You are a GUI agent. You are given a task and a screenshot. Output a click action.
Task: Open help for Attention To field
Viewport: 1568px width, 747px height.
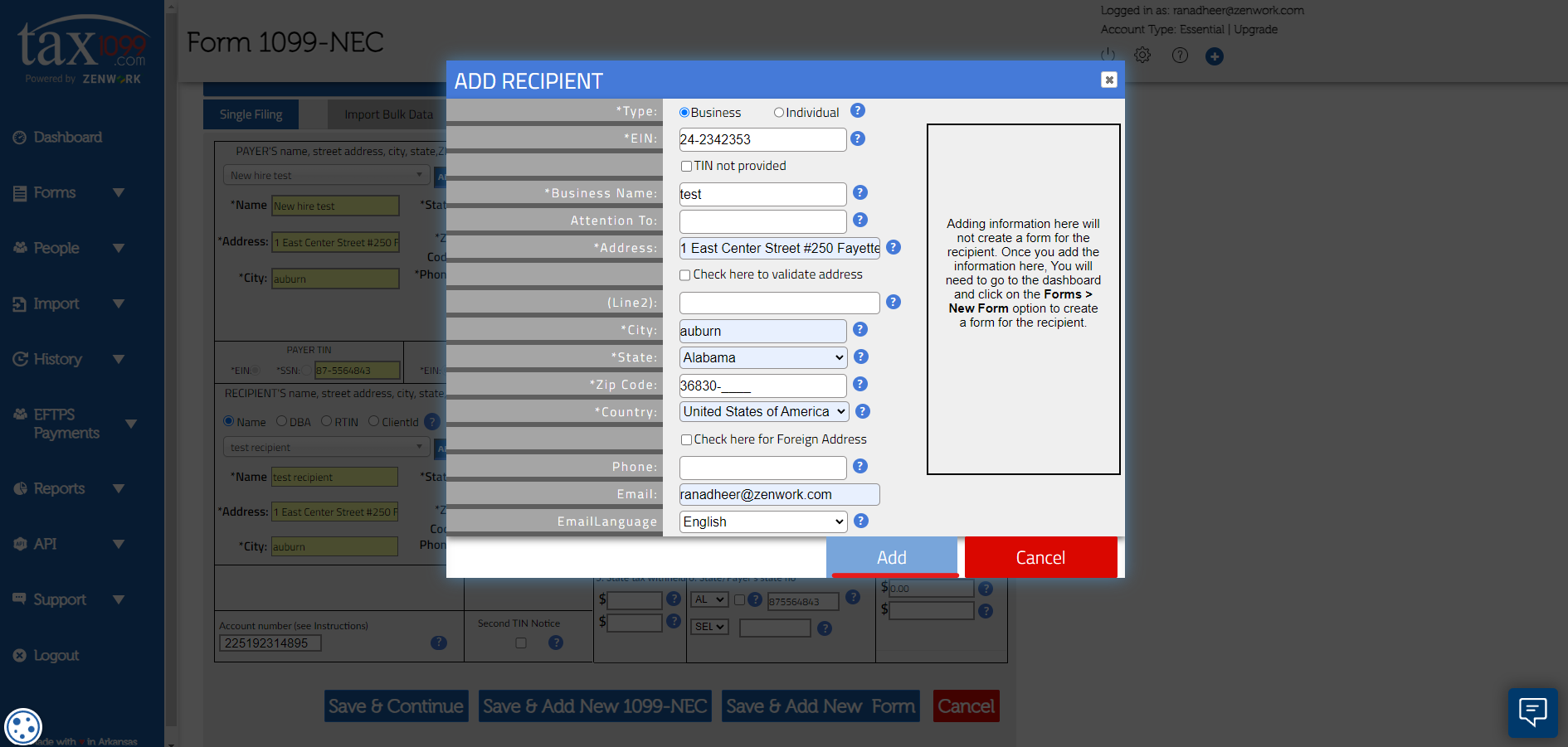[860, 220]
